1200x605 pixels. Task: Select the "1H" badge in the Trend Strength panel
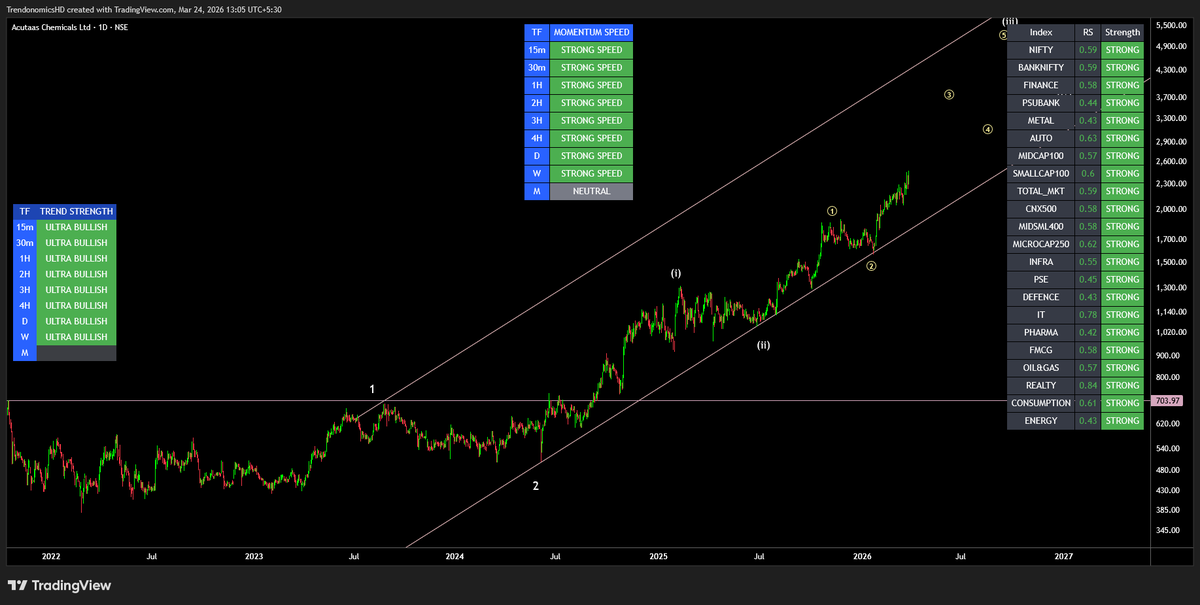point(25,258)
